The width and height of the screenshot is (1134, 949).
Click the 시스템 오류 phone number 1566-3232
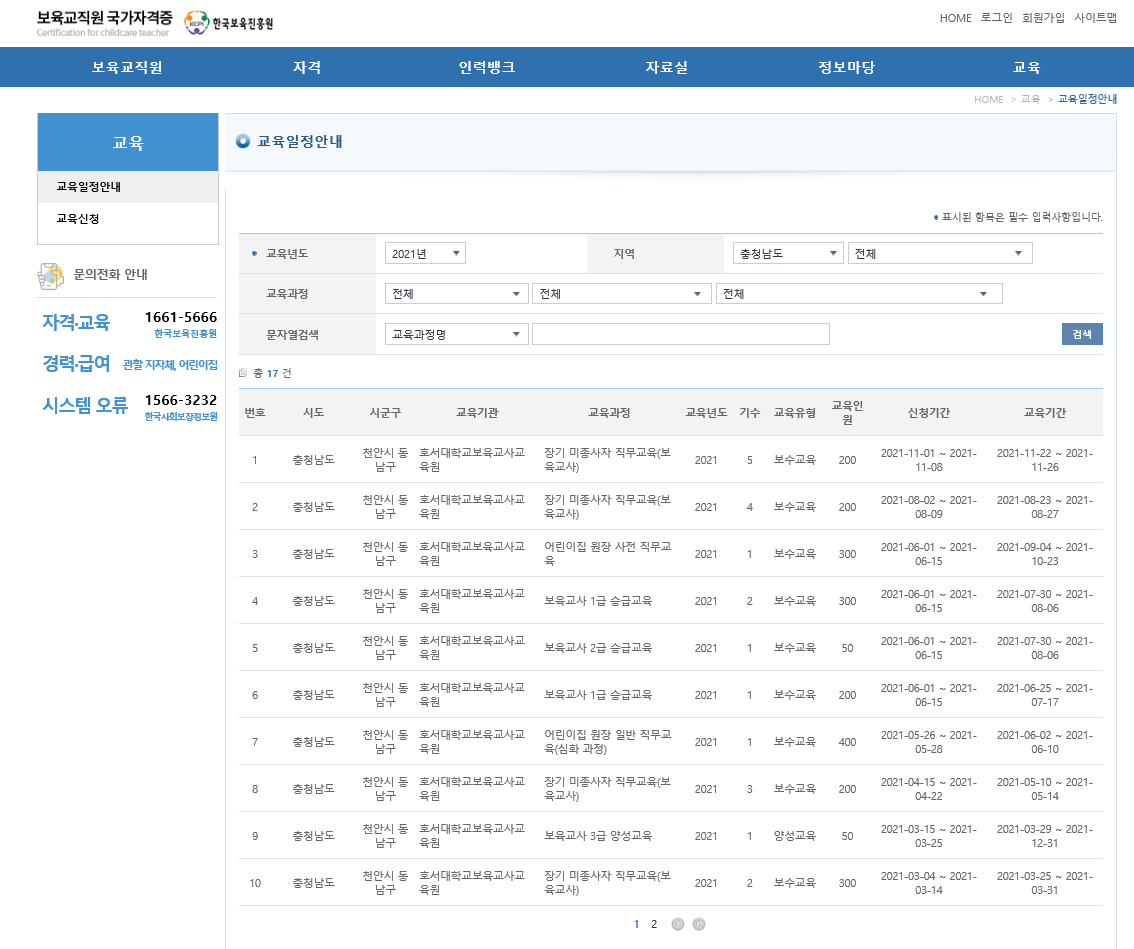[x=181, y=400]
